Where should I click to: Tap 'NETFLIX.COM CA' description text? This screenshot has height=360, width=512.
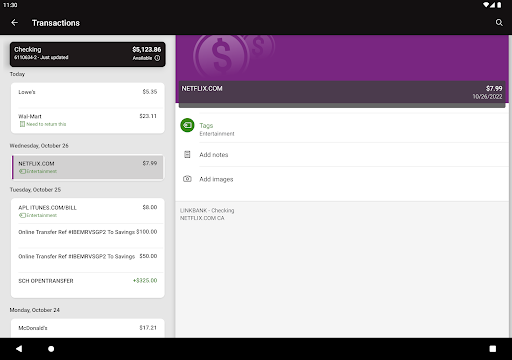pyautogui.click(x=202, y=218)
